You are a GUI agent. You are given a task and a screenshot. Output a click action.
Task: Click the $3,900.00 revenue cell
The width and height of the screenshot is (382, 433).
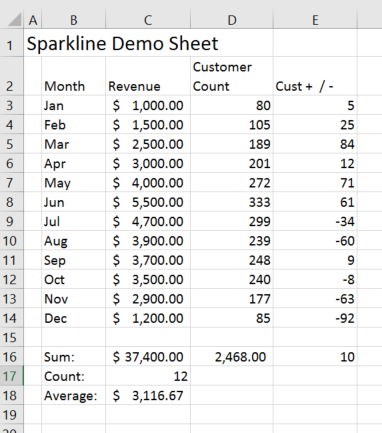[x=148, y=241]
